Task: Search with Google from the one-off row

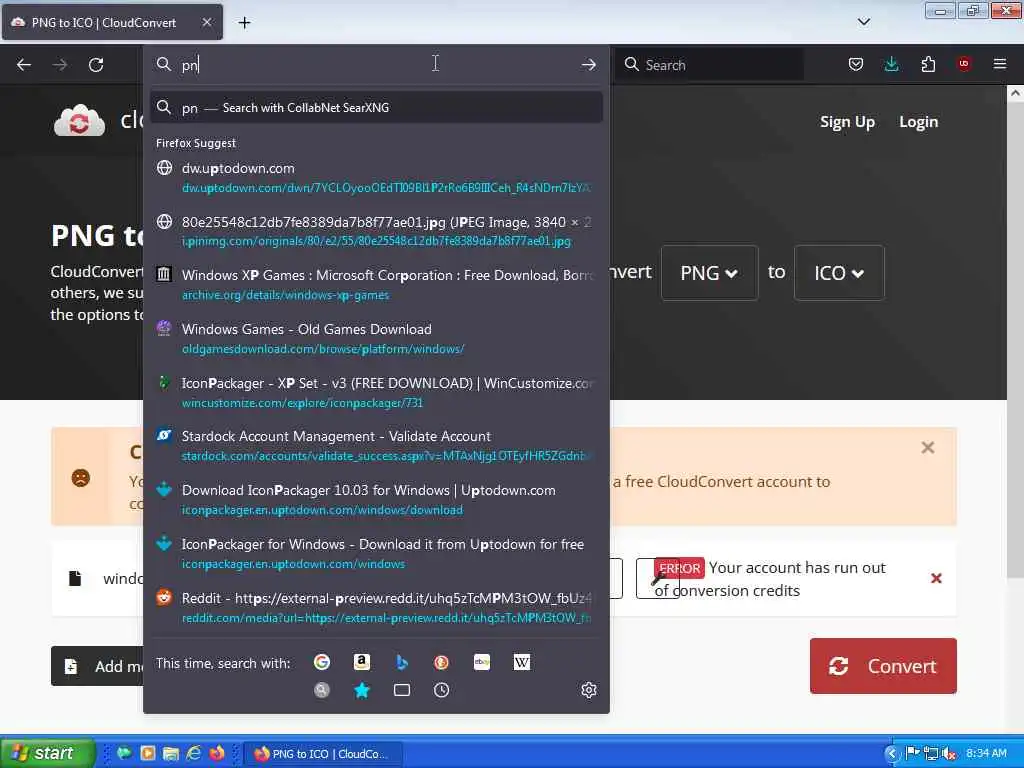Action: click(322, 662)
